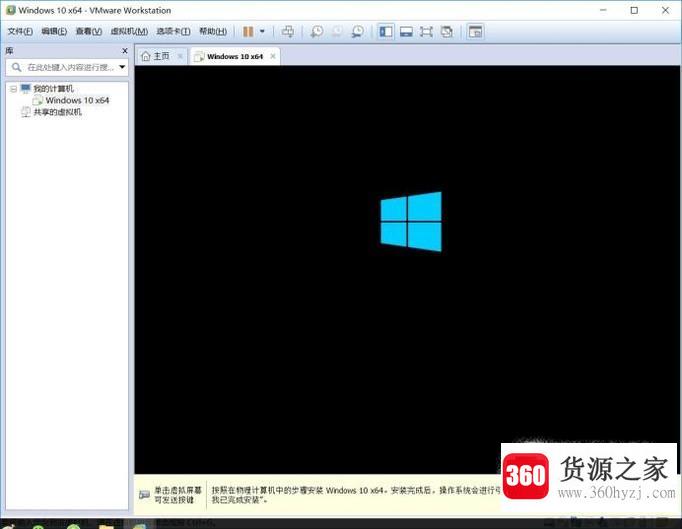Click the install Windows 10 x64 instruction text
Viewport: 682px width, 529px height.
[356, 495]
